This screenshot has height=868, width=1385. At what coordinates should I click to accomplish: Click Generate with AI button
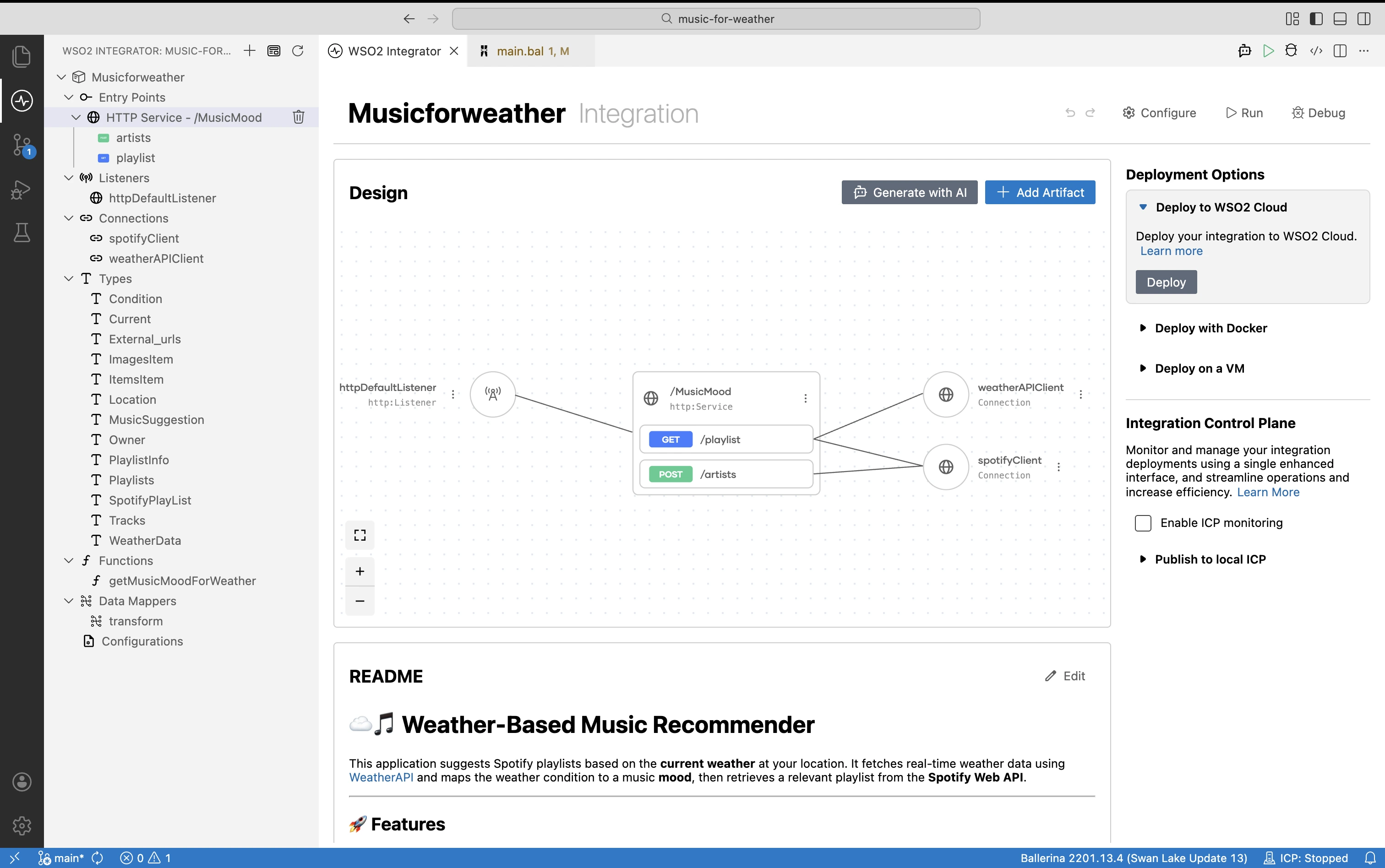point(910,192)
